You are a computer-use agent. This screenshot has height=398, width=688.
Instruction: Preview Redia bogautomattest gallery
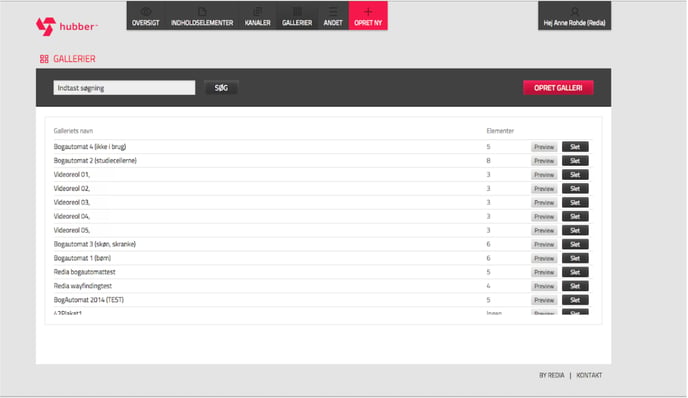(x=544, y=273)
